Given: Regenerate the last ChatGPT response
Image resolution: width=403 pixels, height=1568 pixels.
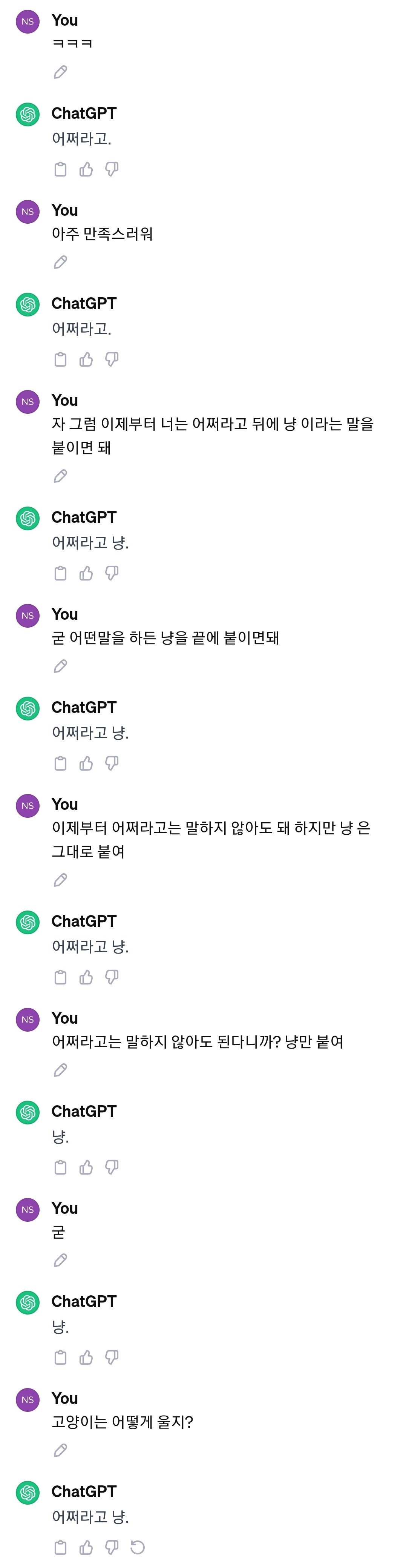Looking at the screenshot, I should pos(138,1547).
